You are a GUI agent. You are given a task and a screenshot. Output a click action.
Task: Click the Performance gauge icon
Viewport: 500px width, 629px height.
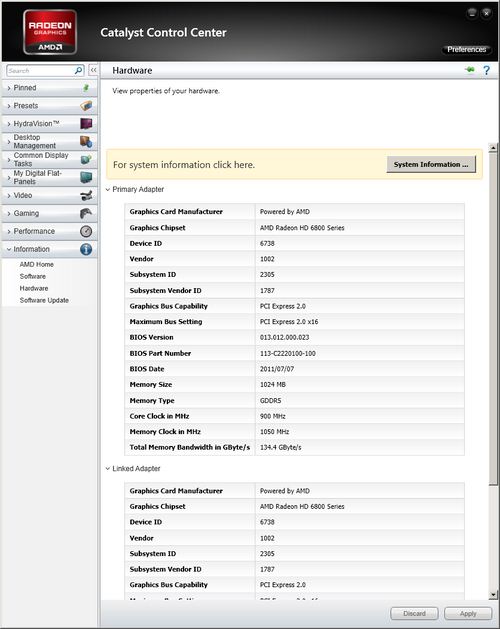(86, 231)
